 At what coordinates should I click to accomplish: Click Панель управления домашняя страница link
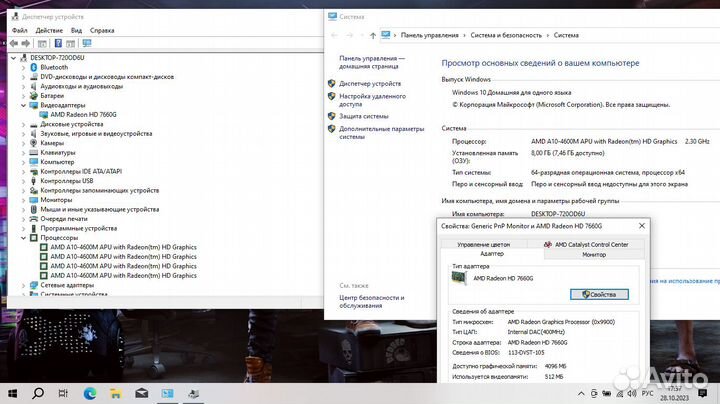(x=372, y=62)
